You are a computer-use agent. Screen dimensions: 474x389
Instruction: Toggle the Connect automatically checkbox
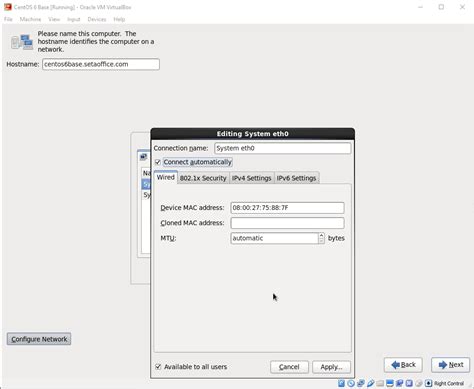tap(158, 162)
